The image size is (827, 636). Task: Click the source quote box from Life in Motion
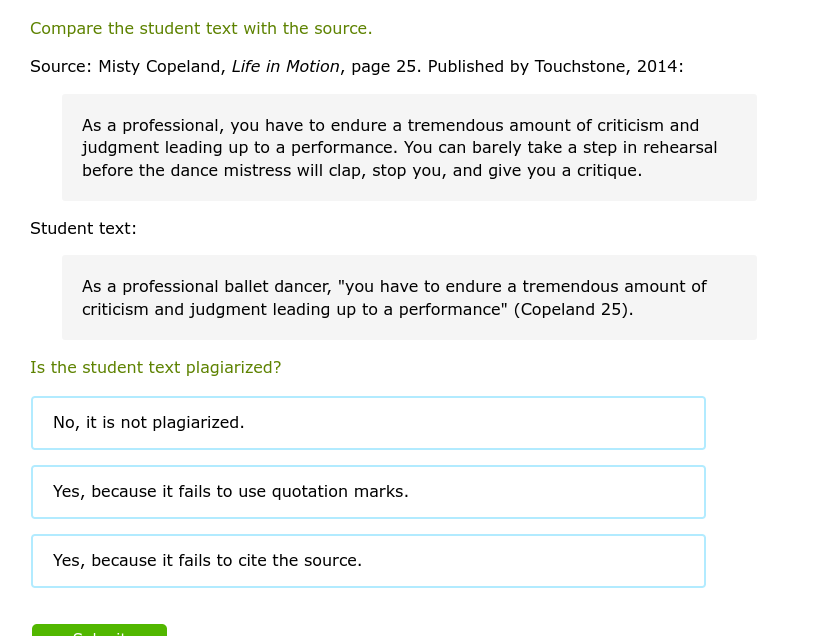coord(409,147)
